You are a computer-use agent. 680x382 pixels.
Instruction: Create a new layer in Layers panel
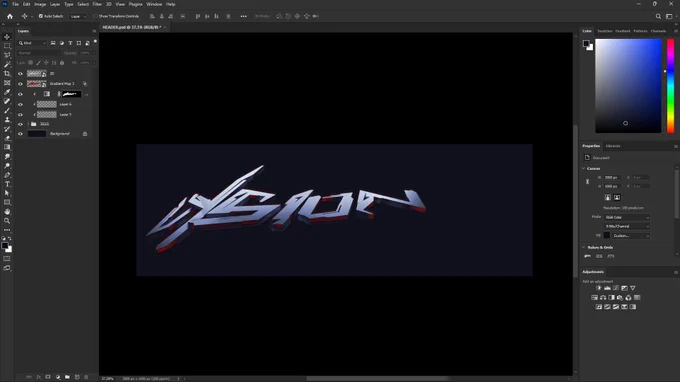[x=77, y=377]
